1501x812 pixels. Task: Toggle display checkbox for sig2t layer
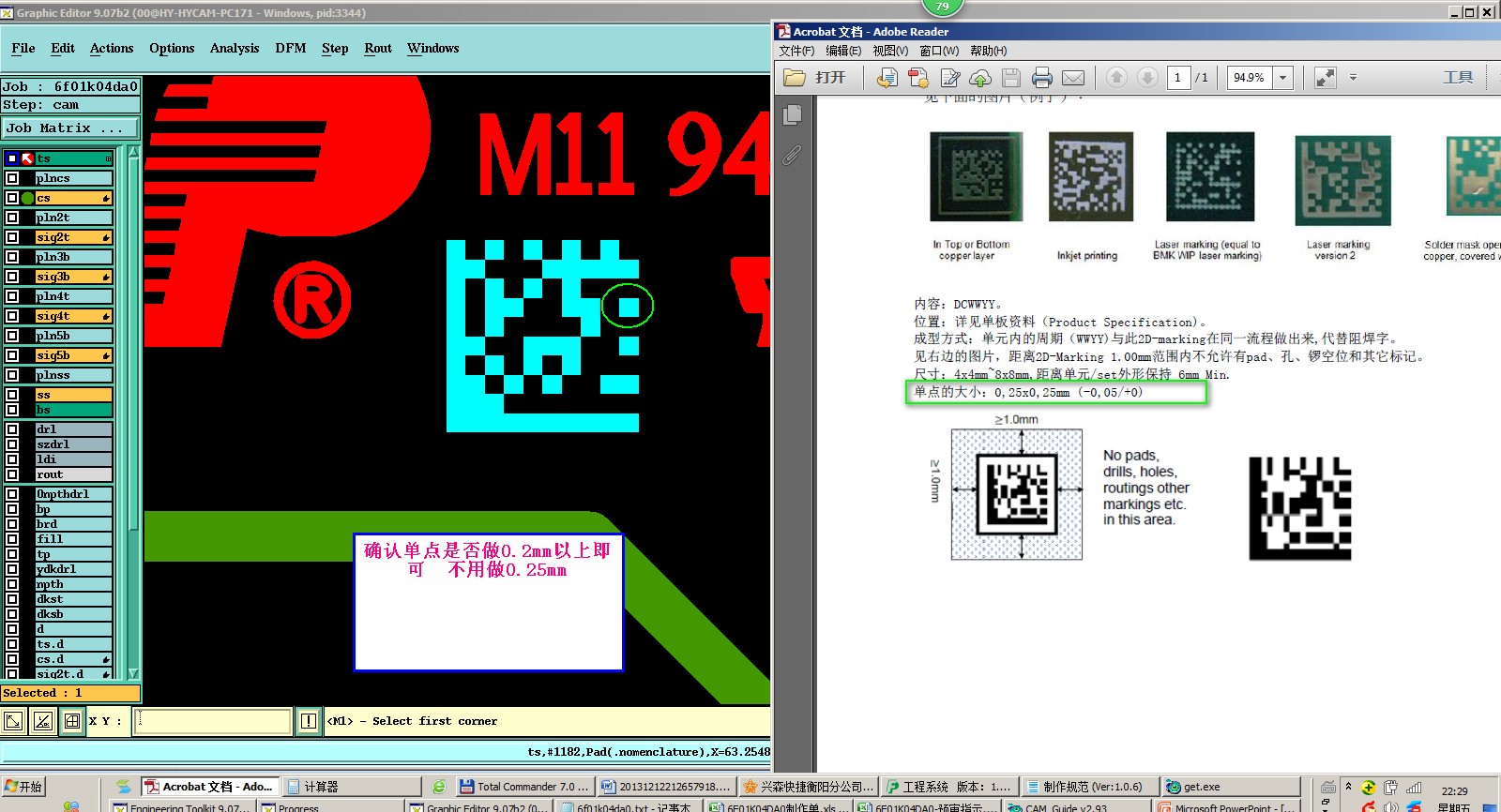tap(12, 237)
